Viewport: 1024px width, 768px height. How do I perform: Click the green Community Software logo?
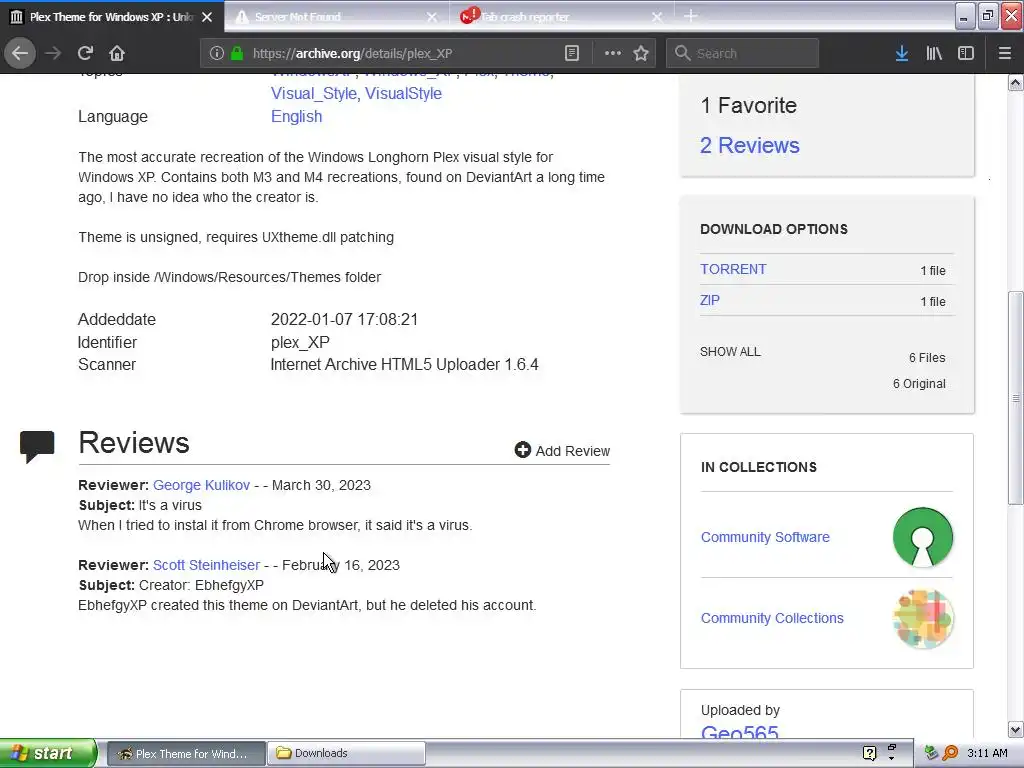coord(923,537)
